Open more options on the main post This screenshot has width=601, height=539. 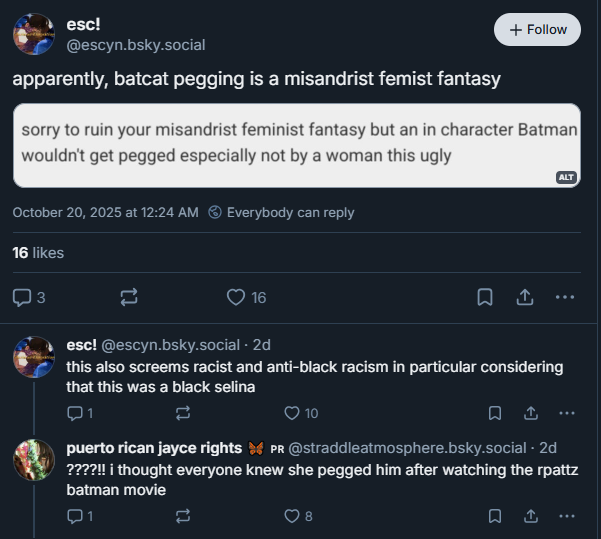pos(565,297)
